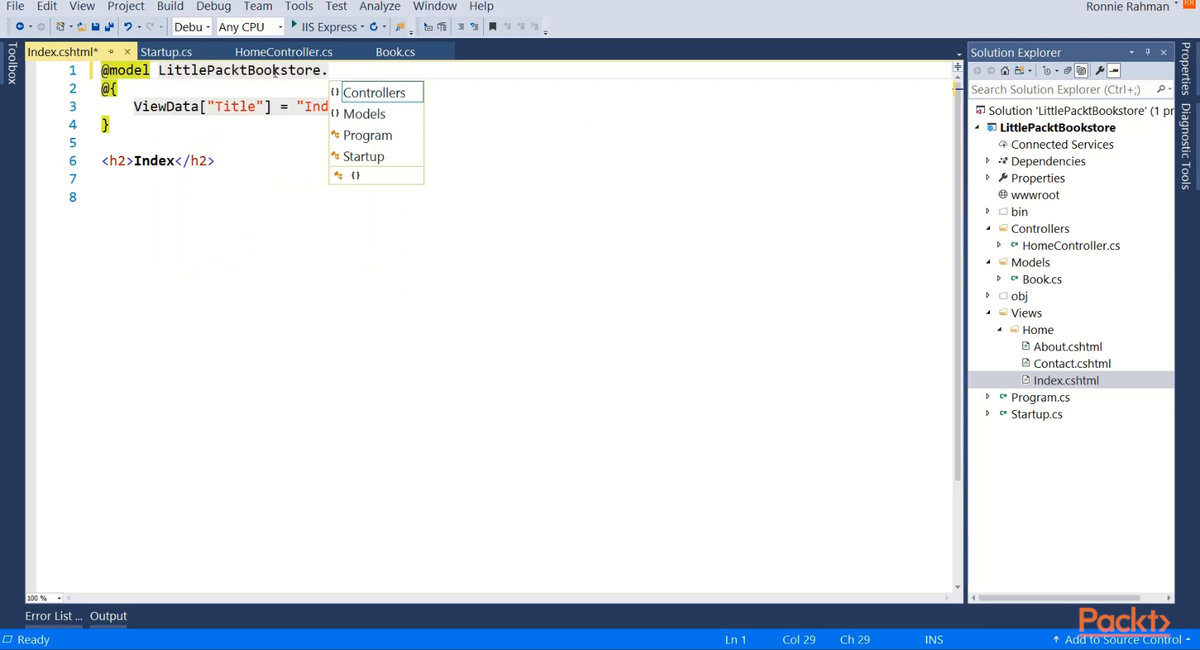1200x650 pixels.
Task: Open the Output panel tab
Action: 108,616
